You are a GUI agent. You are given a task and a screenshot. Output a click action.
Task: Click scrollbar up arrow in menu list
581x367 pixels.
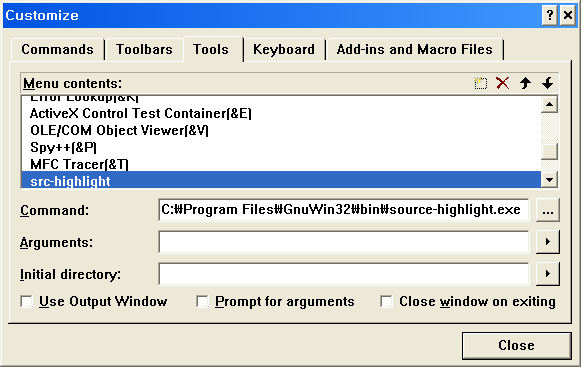[550, 105]
